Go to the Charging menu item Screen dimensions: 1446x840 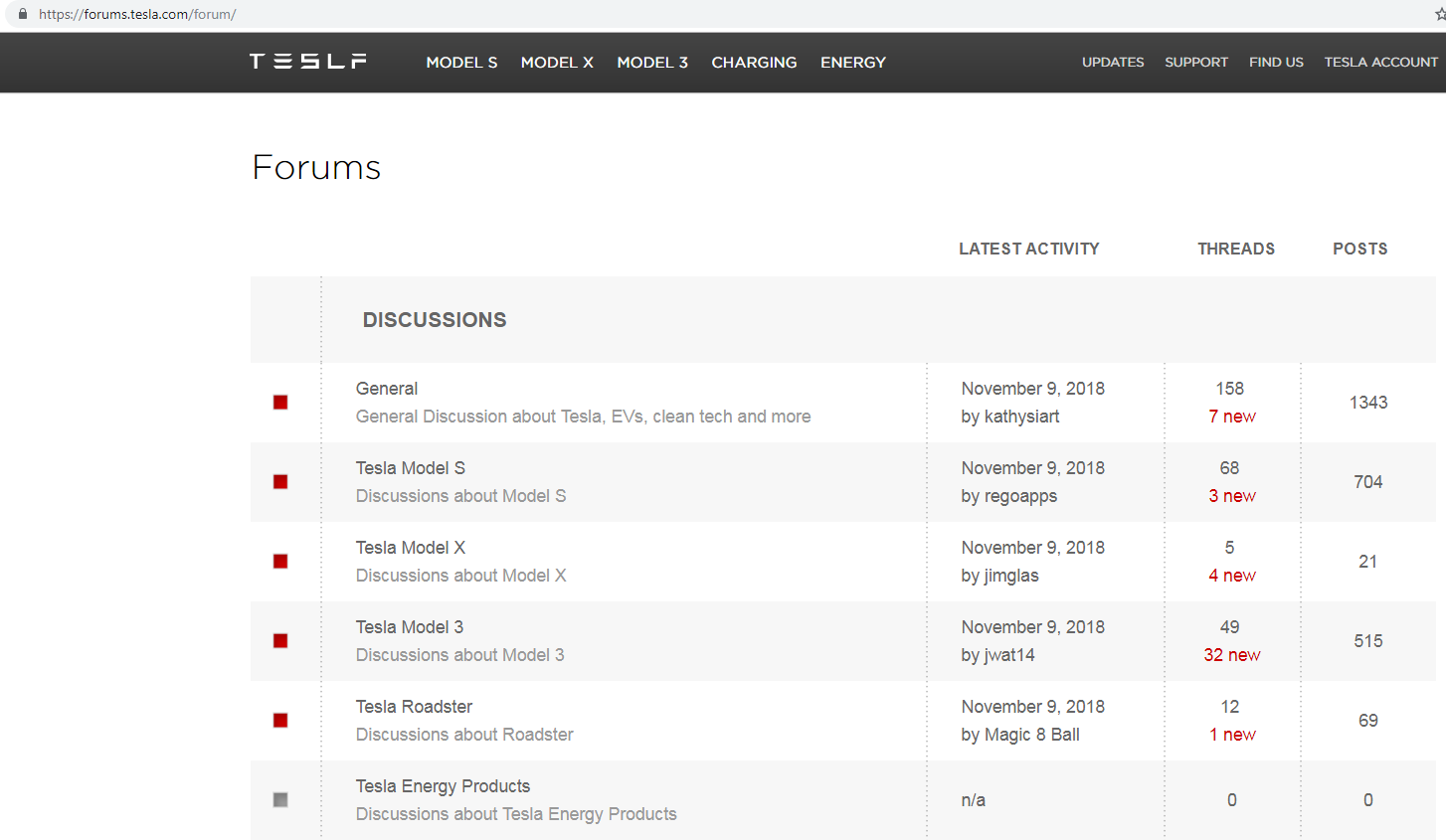coord(754,62)
